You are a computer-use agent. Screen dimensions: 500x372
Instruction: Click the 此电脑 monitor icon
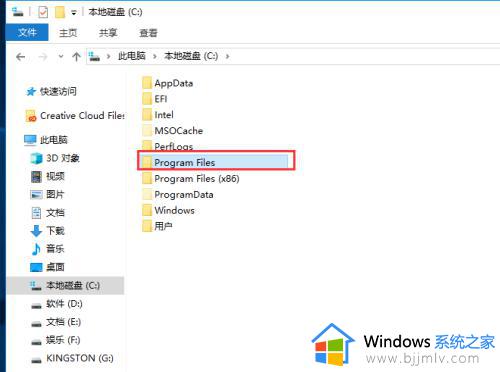(30, 140)
